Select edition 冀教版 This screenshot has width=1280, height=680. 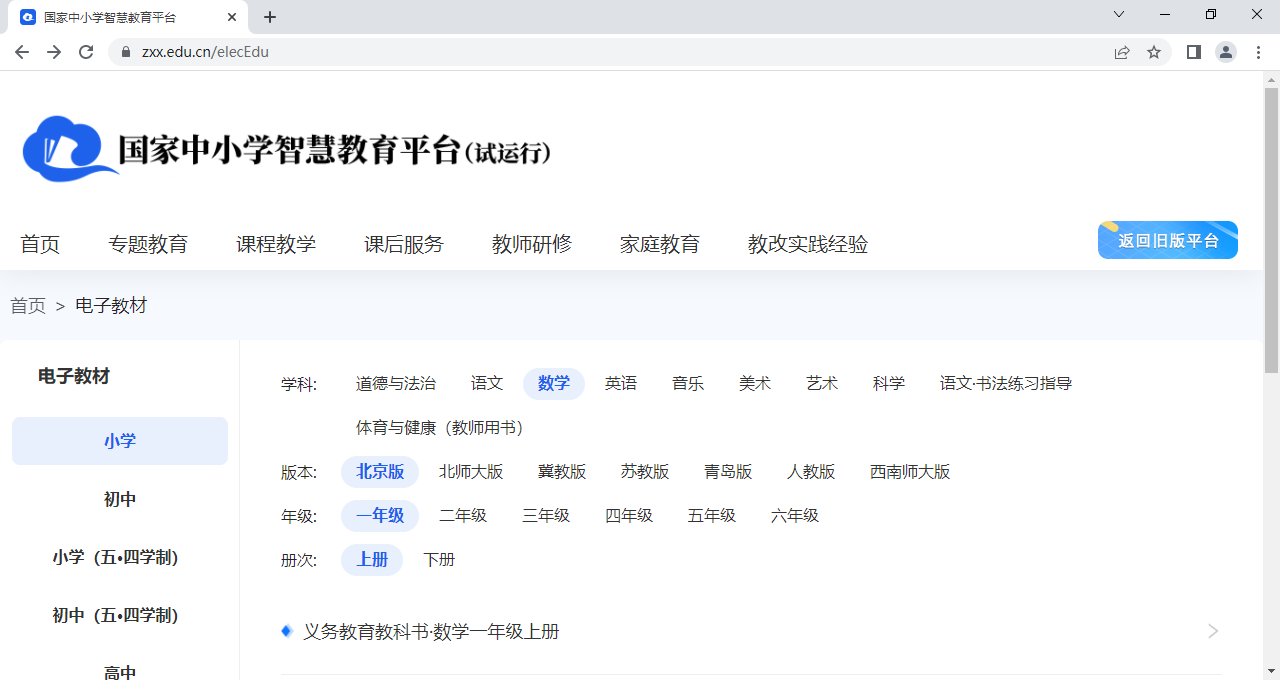[x=562, y=472]
